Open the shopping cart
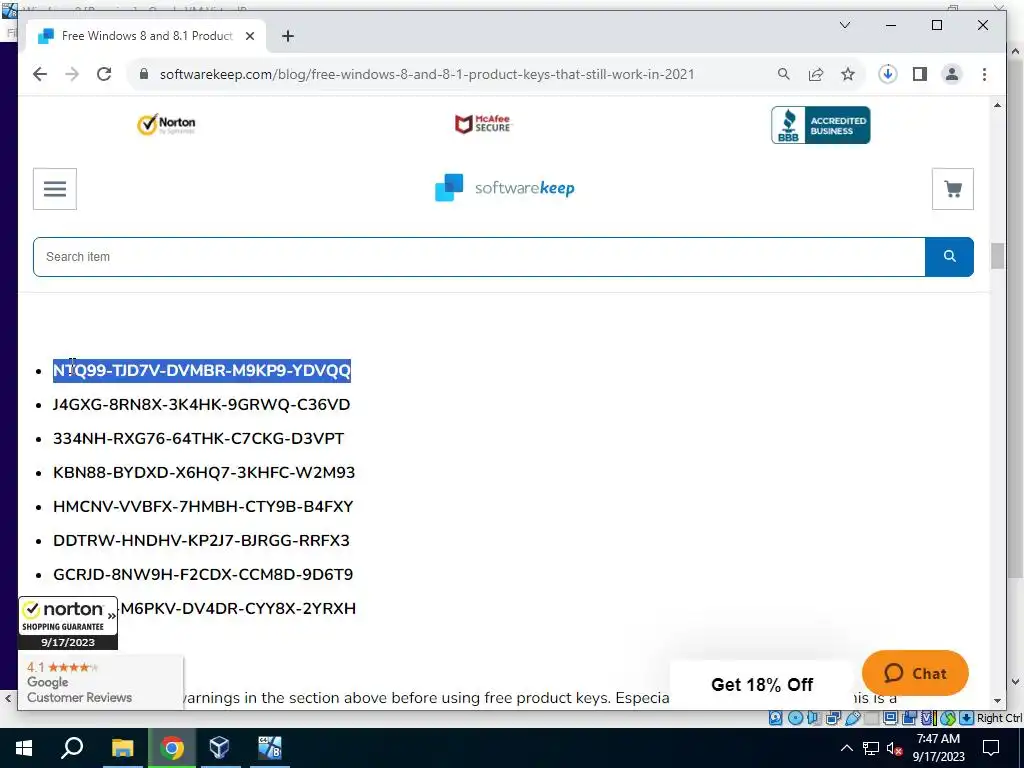Screen dimensions: 1024x768 (953, 189)
